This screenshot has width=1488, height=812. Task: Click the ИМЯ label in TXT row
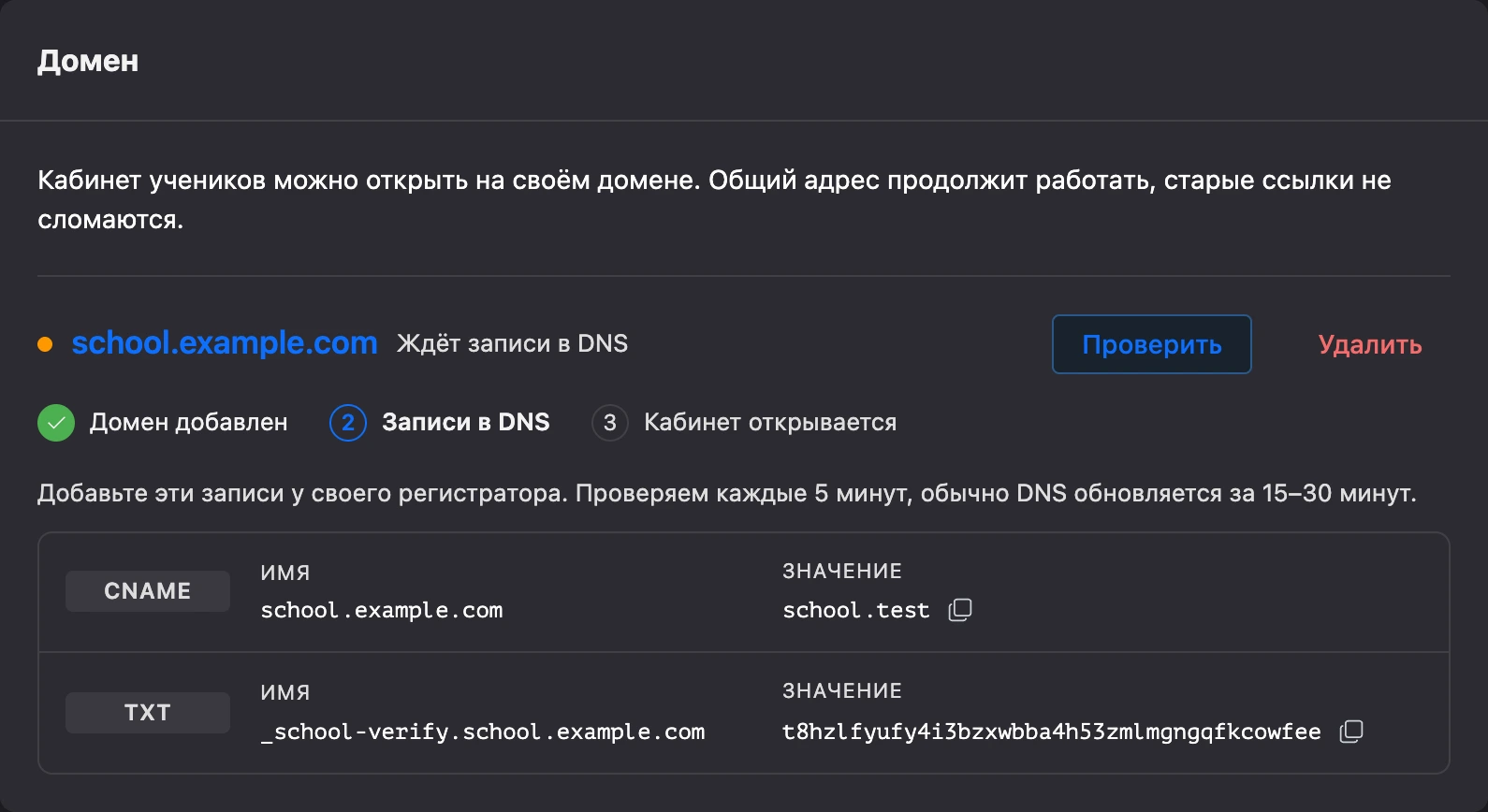[x=285, y=692]
